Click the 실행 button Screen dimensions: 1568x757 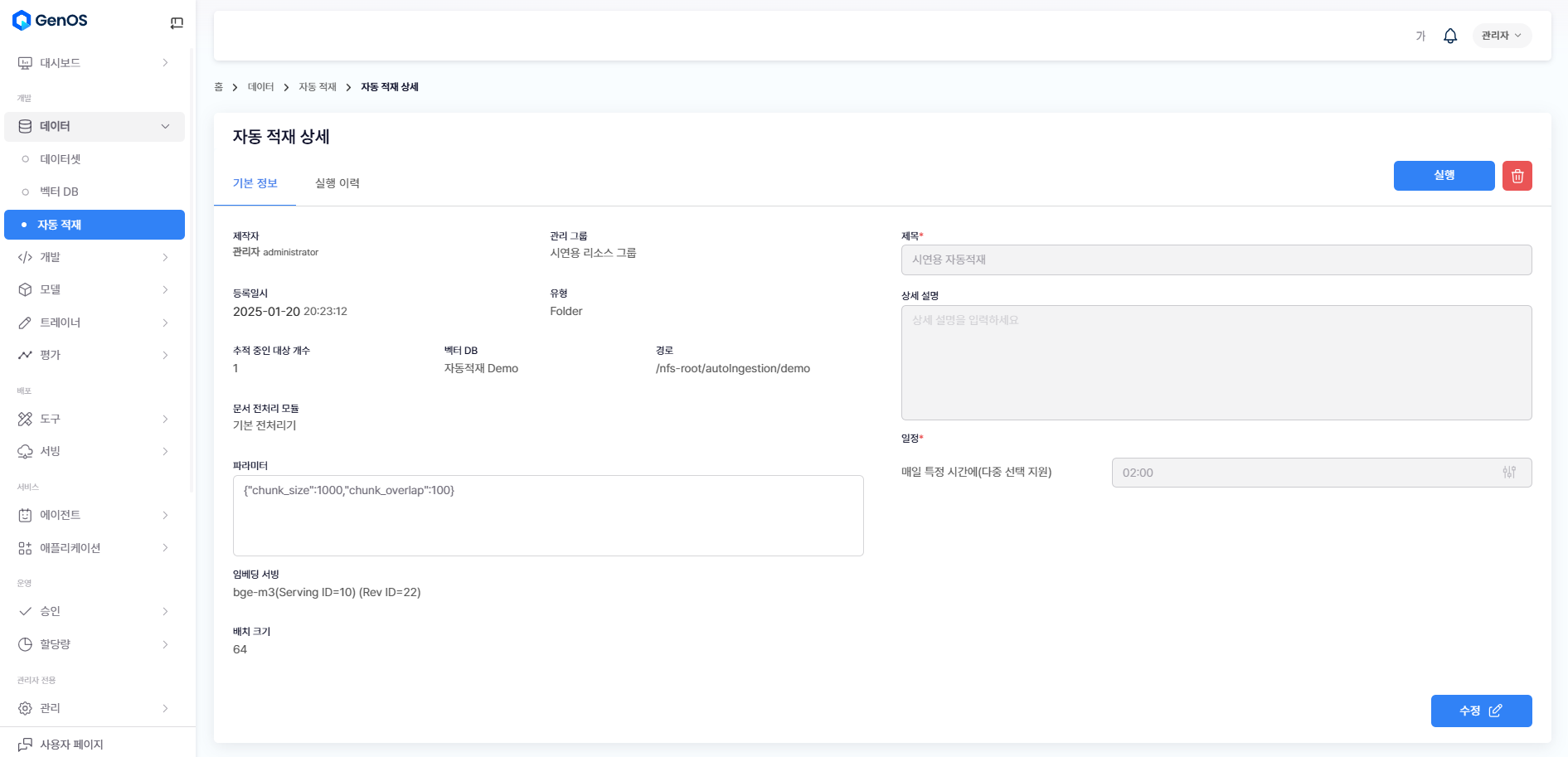1443,176
